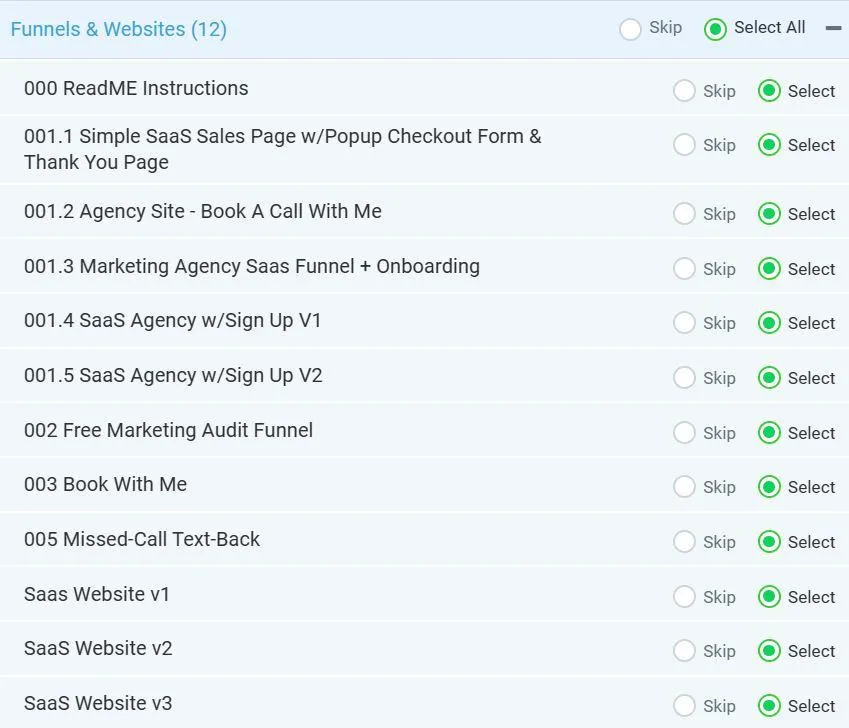Click the Funnels & Websites (12) heading
Screen dimensions: 849x728
point(119,29)
